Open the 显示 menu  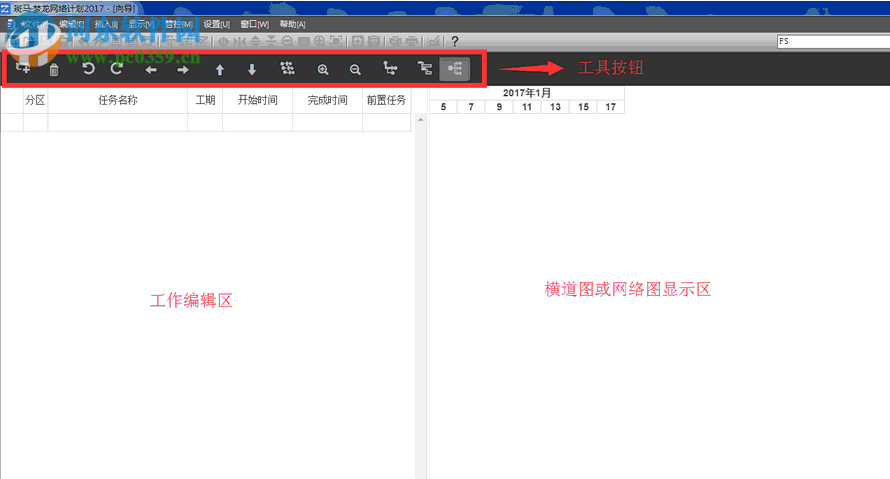pyautogui.click(x=141, y=24)
